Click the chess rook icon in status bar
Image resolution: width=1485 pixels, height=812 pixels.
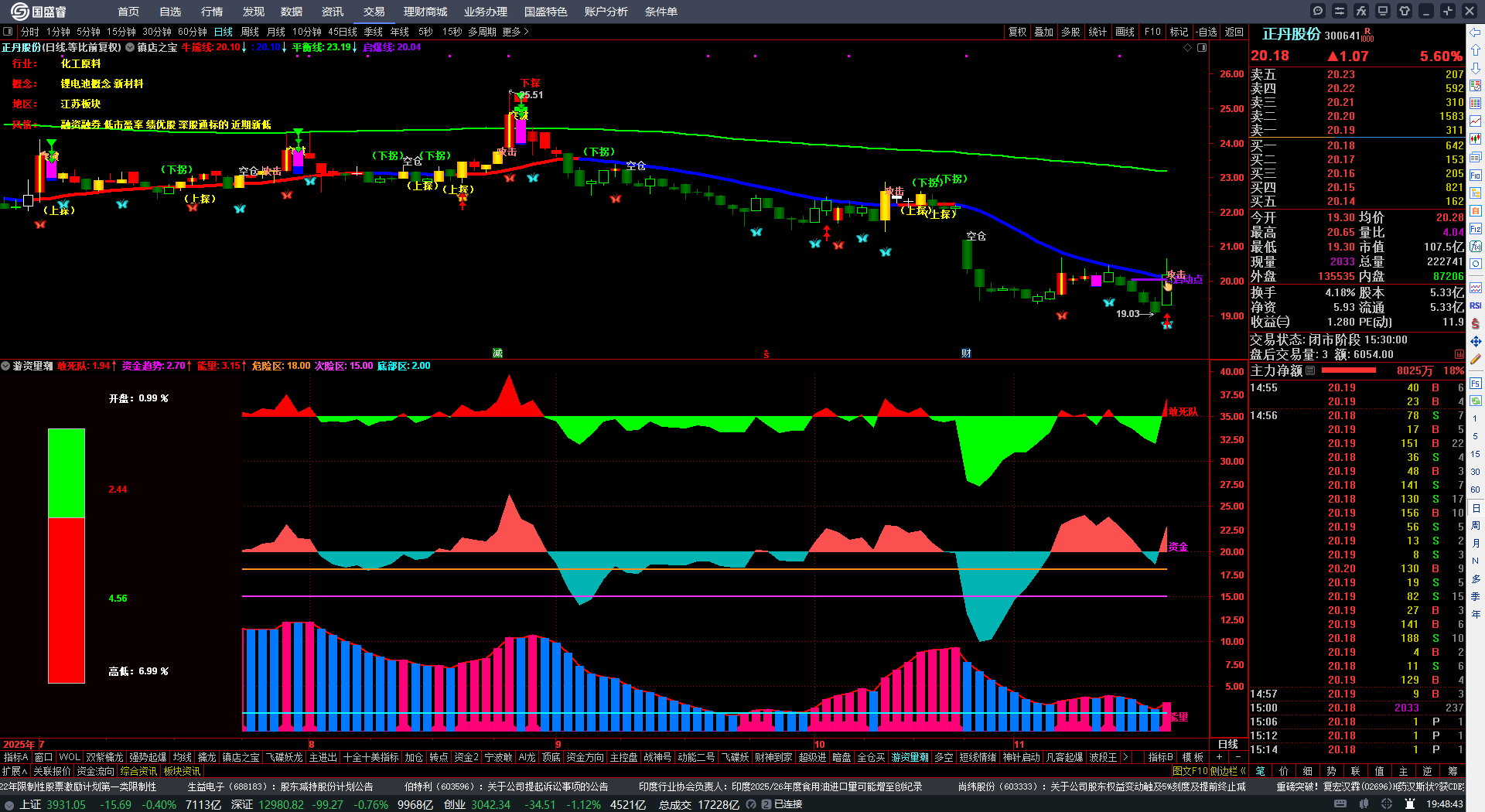(1411, 804)
